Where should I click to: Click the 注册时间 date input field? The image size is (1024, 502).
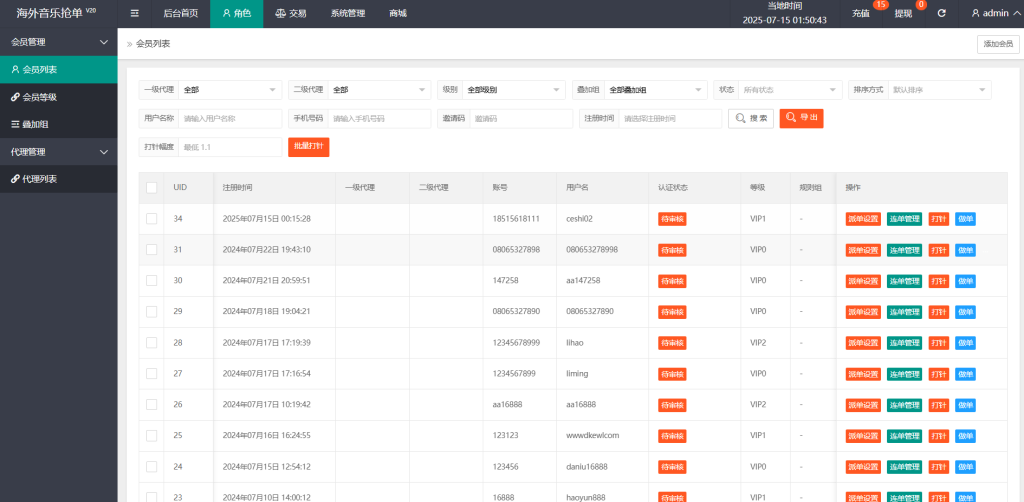tap(670, 119)
